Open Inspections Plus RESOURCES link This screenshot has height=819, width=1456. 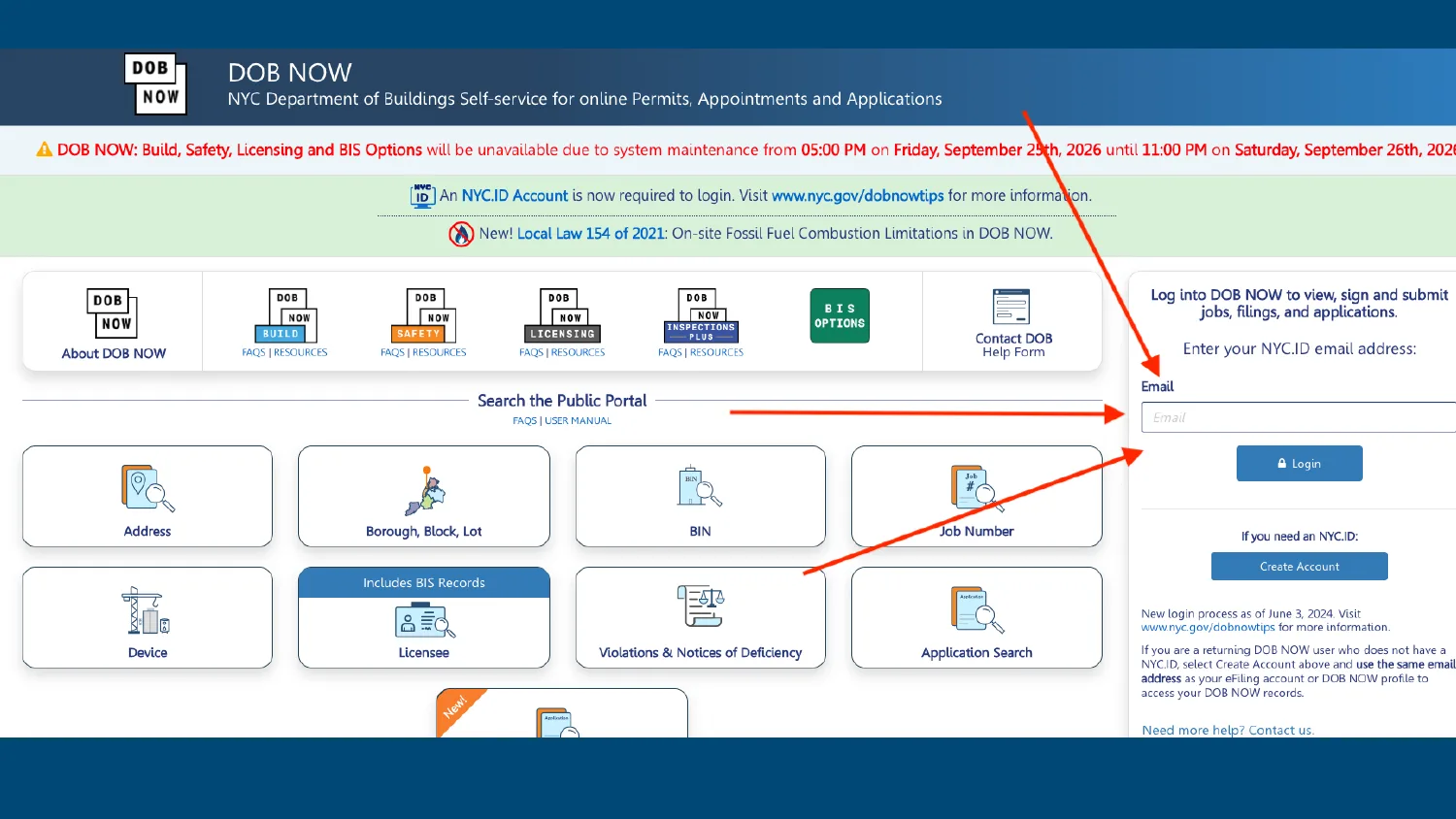(717, 353)
